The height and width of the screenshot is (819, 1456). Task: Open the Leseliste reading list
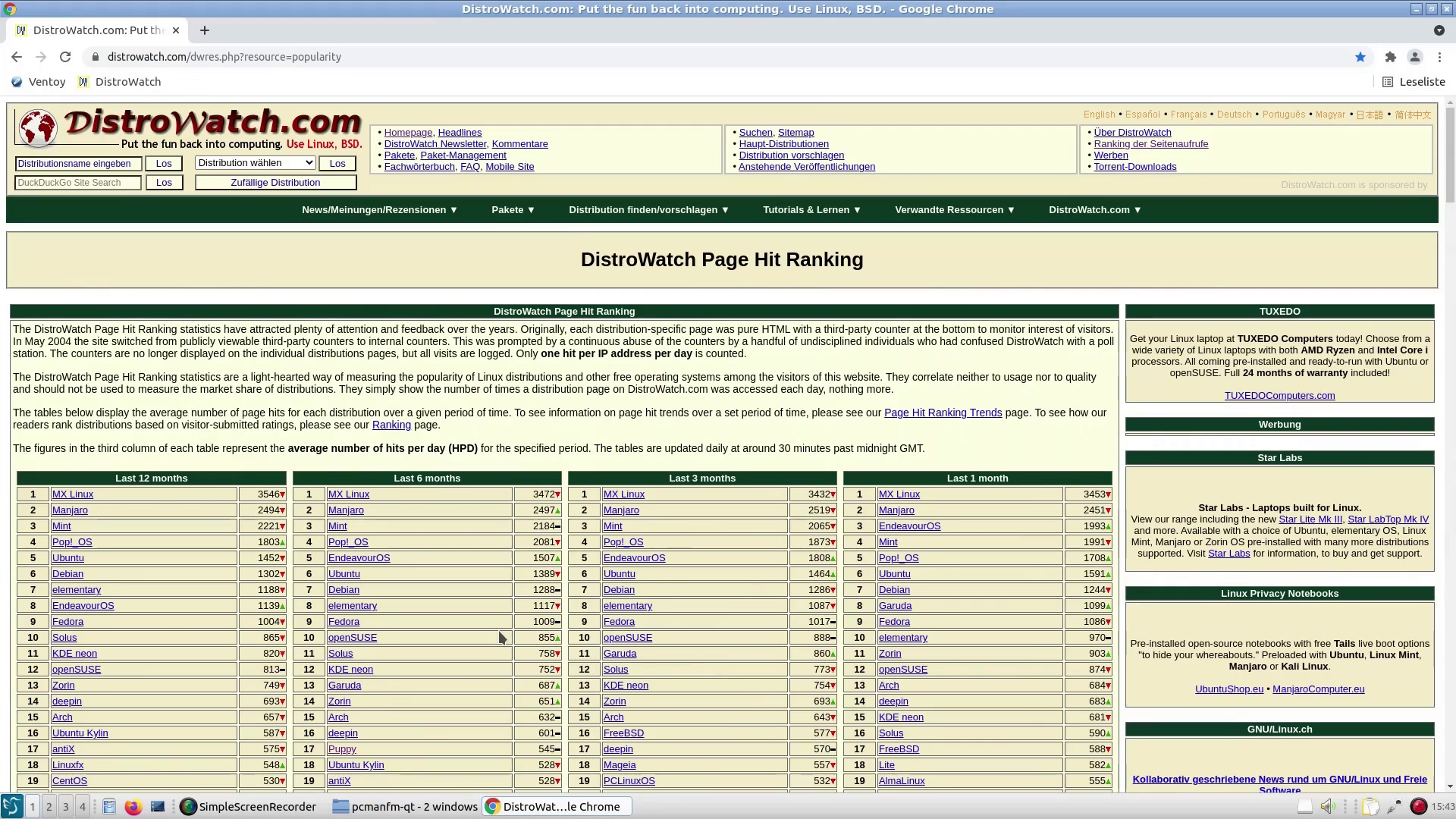(x=1414, y=82)
